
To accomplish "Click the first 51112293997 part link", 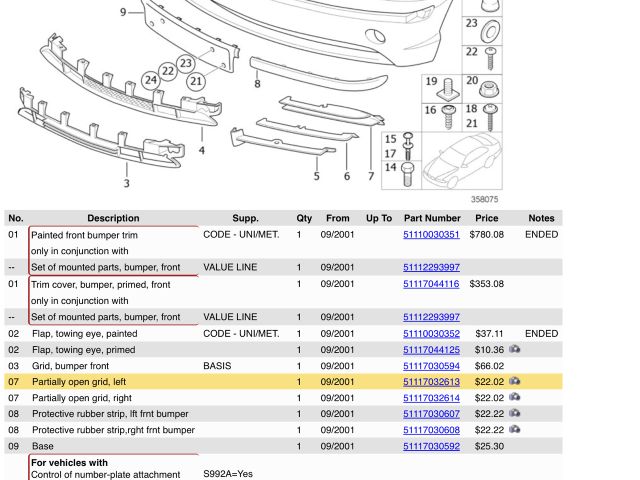I will 431,267.
